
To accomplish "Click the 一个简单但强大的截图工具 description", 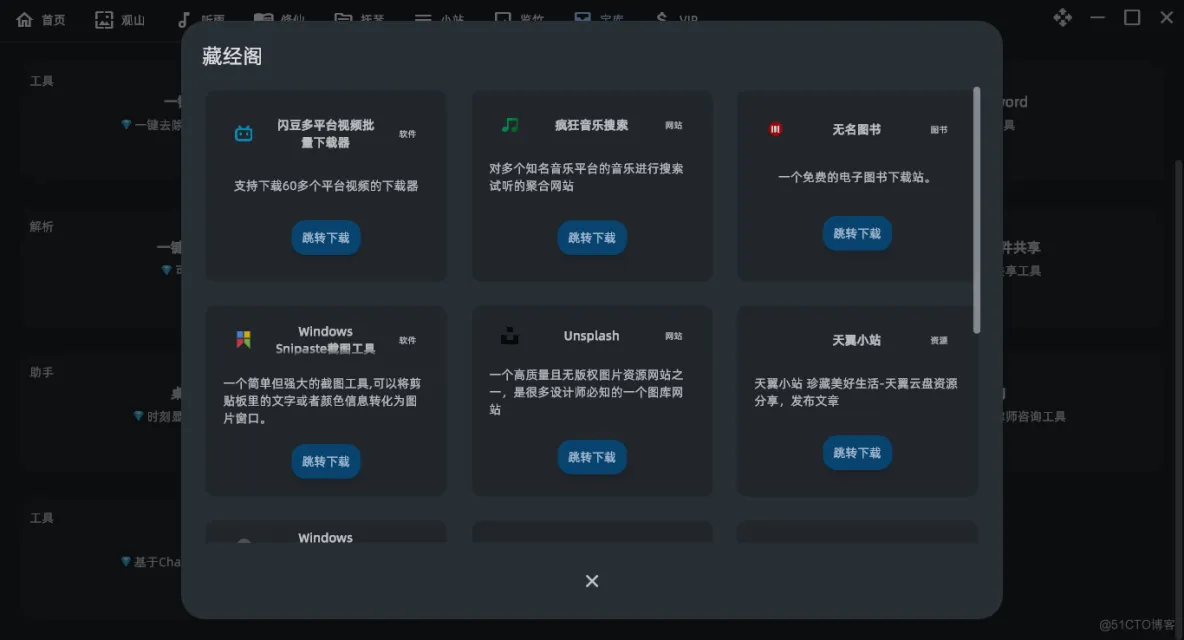I will click(322, 401).
